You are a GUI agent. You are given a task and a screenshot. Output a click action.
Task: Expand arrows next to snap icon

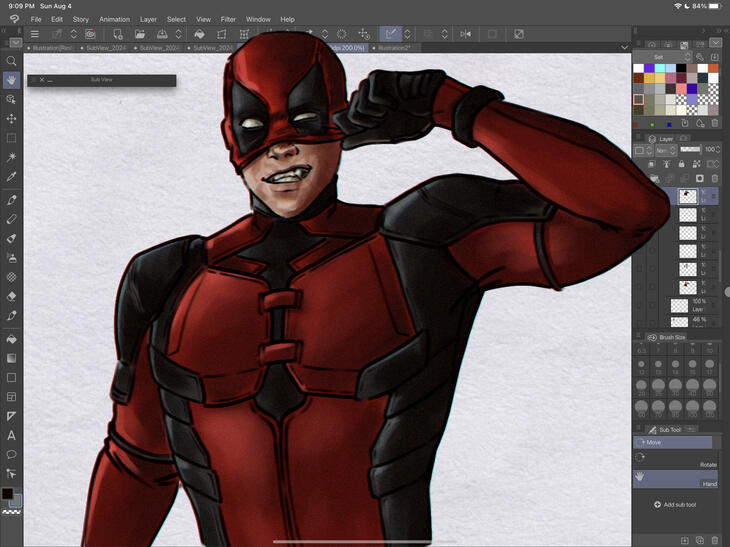pyautogui.click(x=407, y=34)
